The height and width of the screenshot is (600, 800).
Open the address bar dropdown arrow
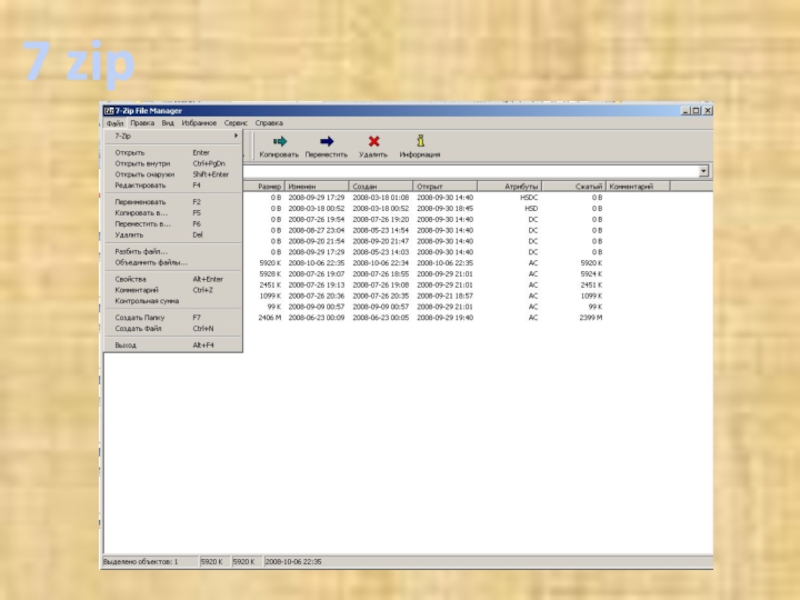[704, 171]
